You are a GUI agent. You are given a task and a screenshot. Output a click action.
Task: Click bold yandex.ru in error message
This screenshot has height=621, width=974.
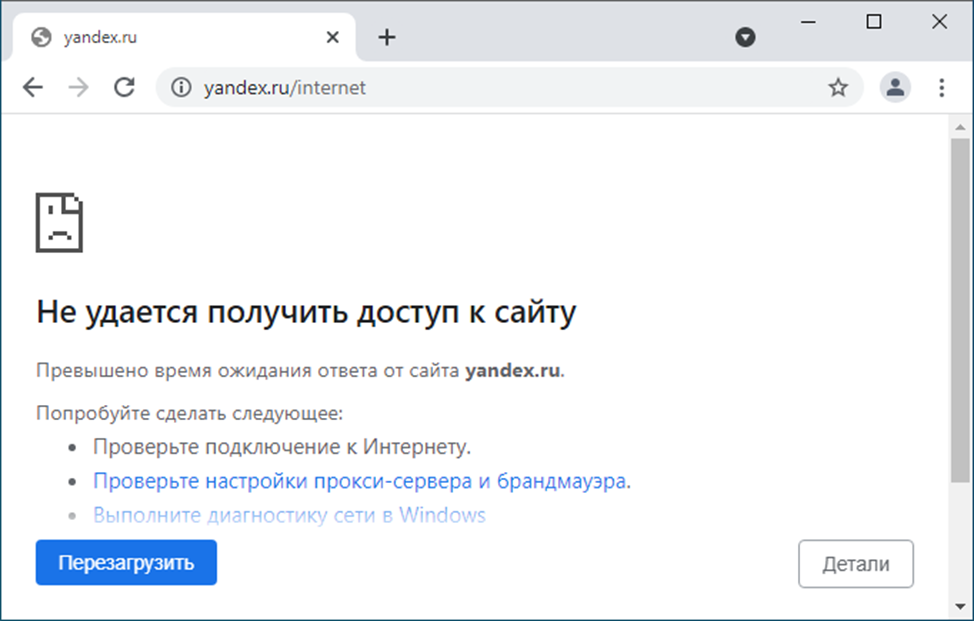pyautogui.click(x=512, y=371)
